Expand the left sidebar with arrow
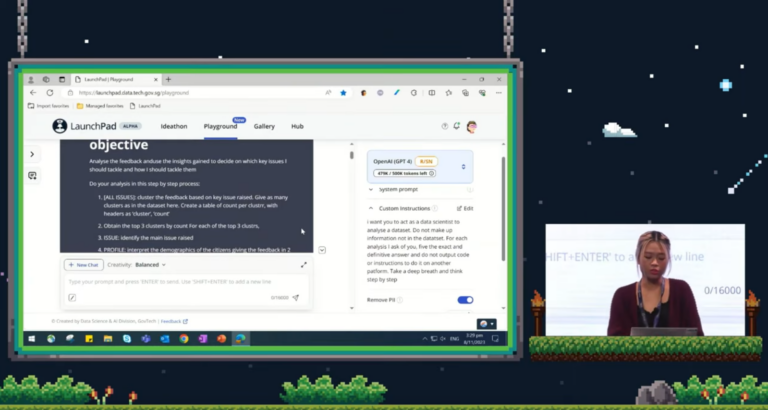The image size is (768, 410). pyautogui.click(x=32, y=154)
